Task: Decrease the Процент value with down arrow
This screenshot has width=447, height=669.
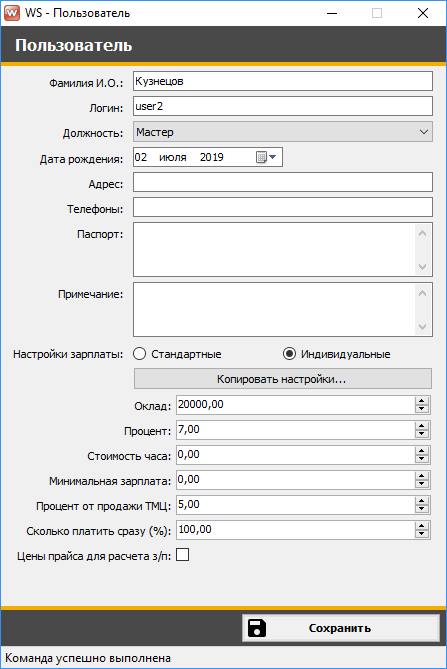Action: (x=421, y=434)
